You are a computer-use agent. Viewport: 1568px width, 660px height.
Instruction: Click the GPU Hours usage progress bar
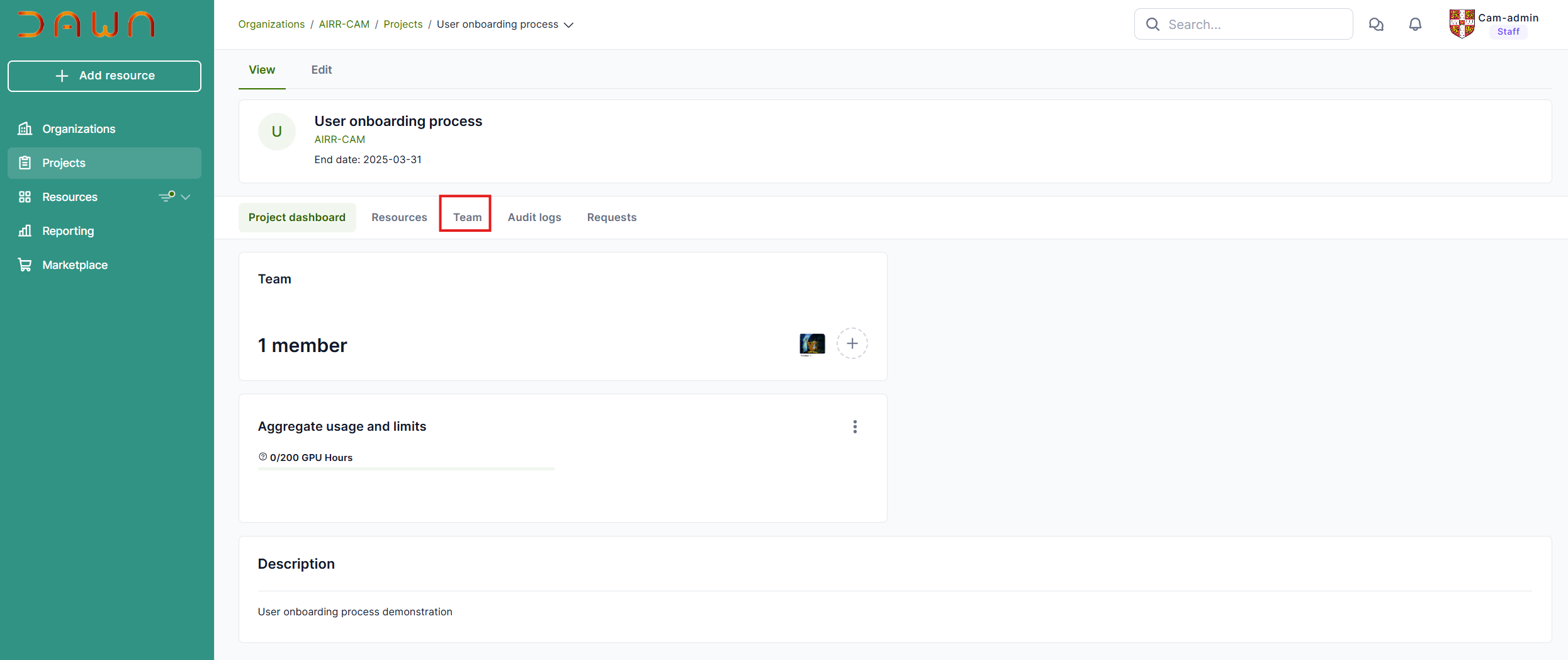pyautogui.click(x=406, y=469)
